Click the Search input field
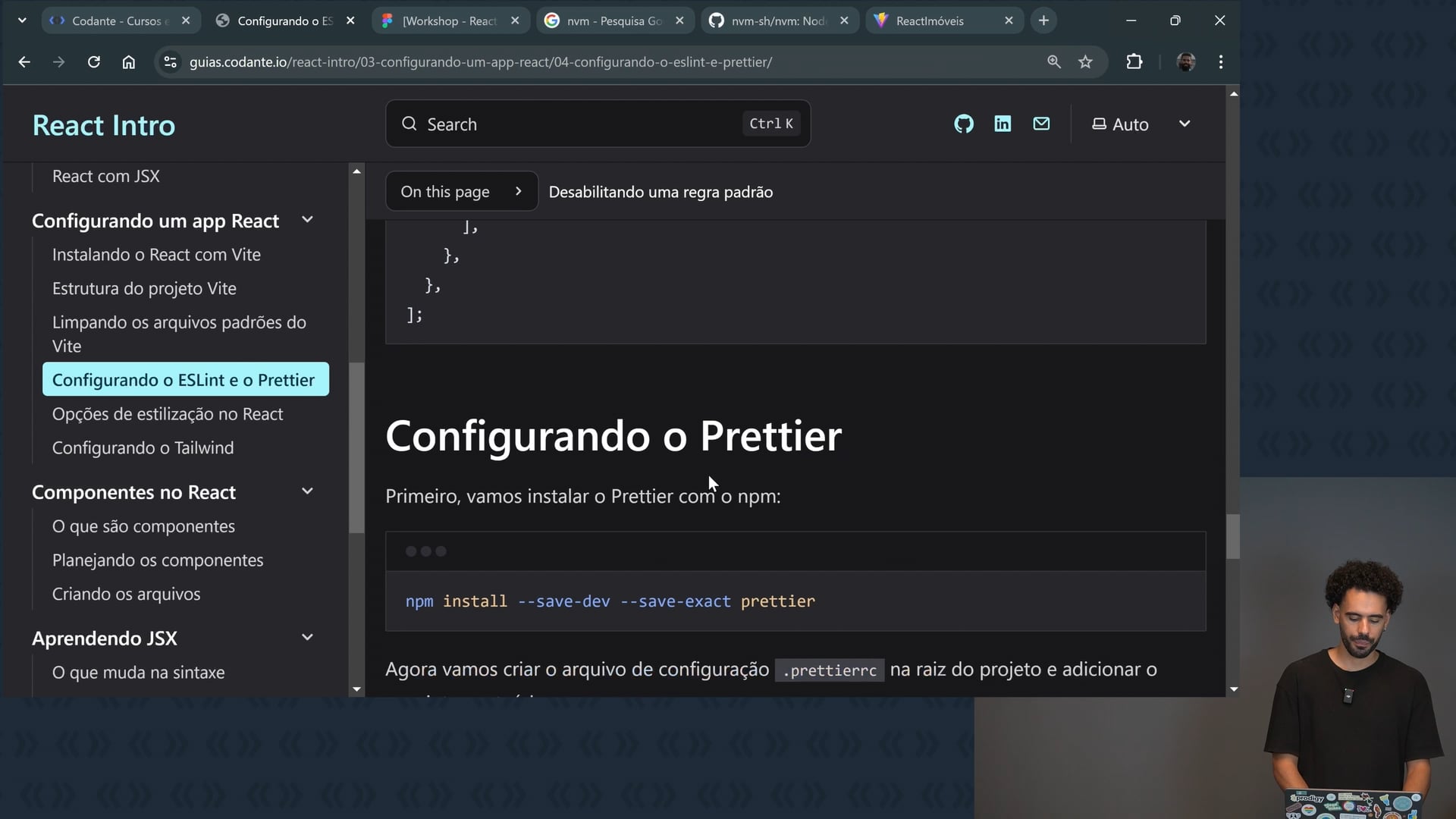1456x819 pixels. pos(576,124)
